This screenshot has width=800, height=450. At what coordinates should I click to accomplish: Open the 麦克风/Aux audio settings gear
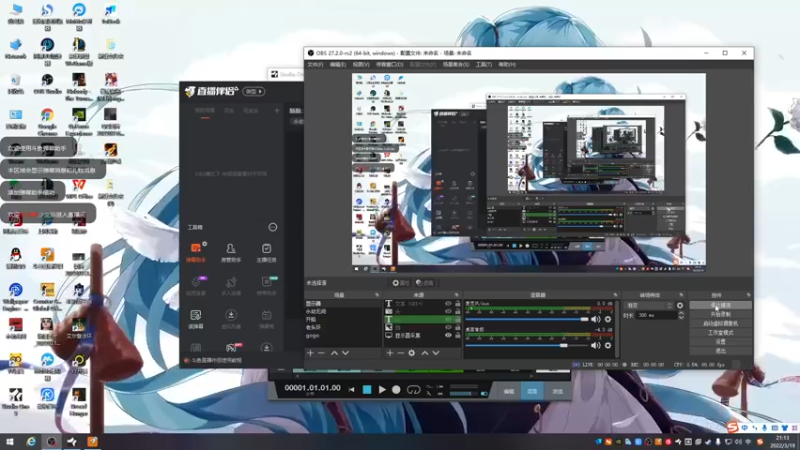pos(608,319)
